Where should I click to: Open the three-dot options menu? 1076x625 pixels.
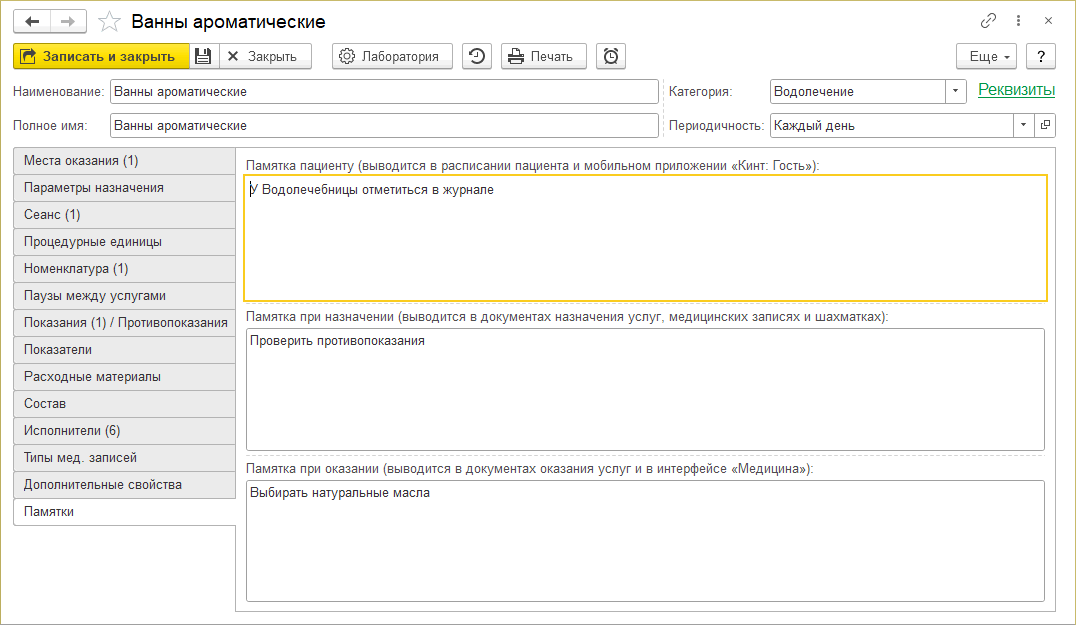click(x=1018, y=20)
